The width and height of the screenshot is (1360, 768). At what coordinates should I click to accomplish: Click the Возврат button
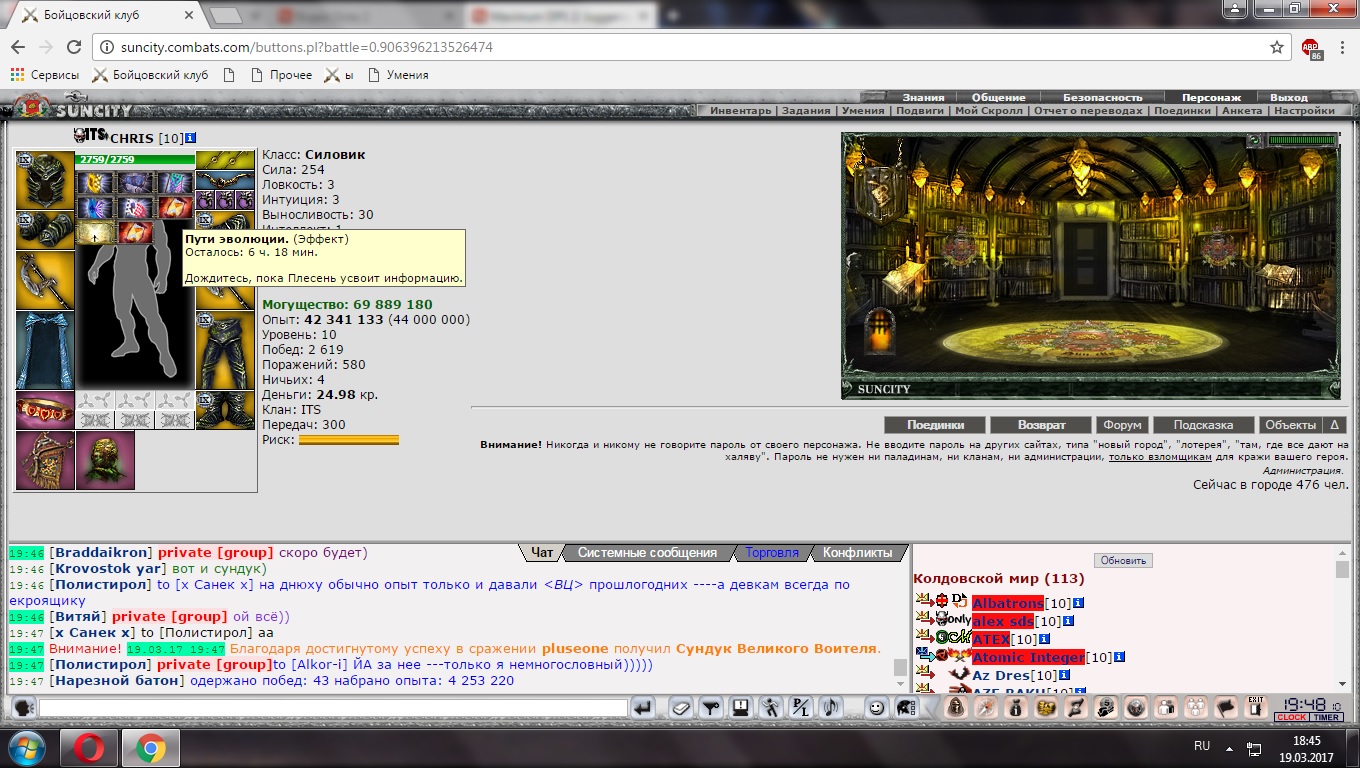pyautogui.click(x=1041, y=425)
